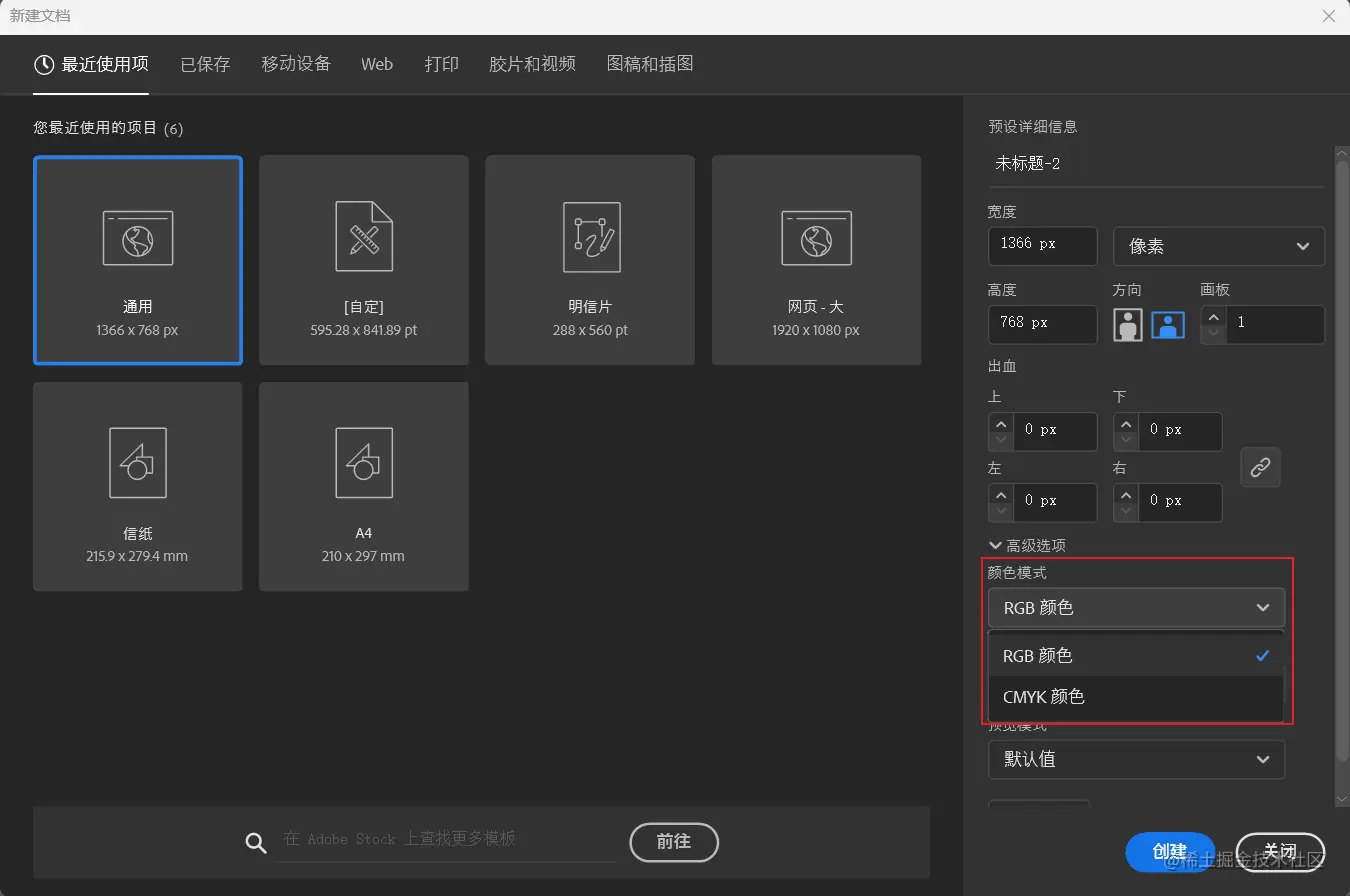1350x896 pixels.
Task: Open the 胶片和视频 category
Action: pos(532,63)
